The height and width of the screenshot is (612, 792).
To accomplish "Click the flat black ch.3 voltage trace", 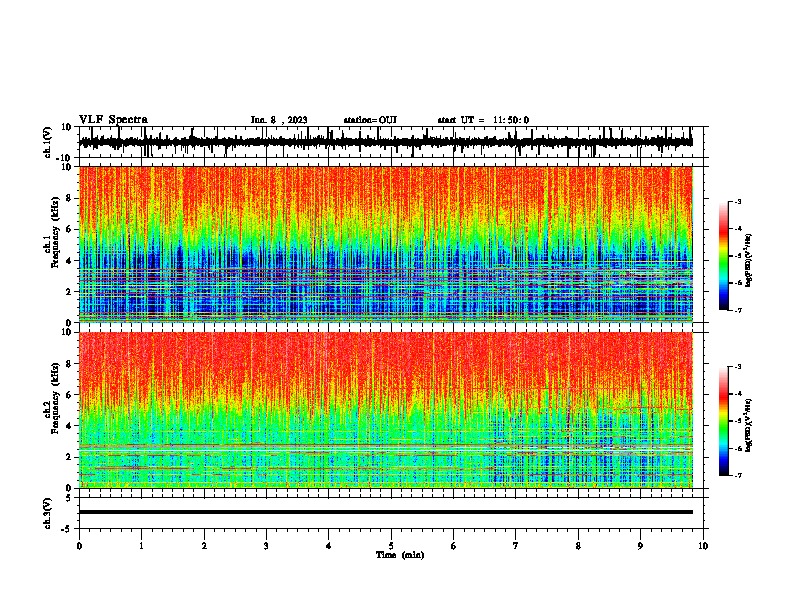I will coord(385,512).
